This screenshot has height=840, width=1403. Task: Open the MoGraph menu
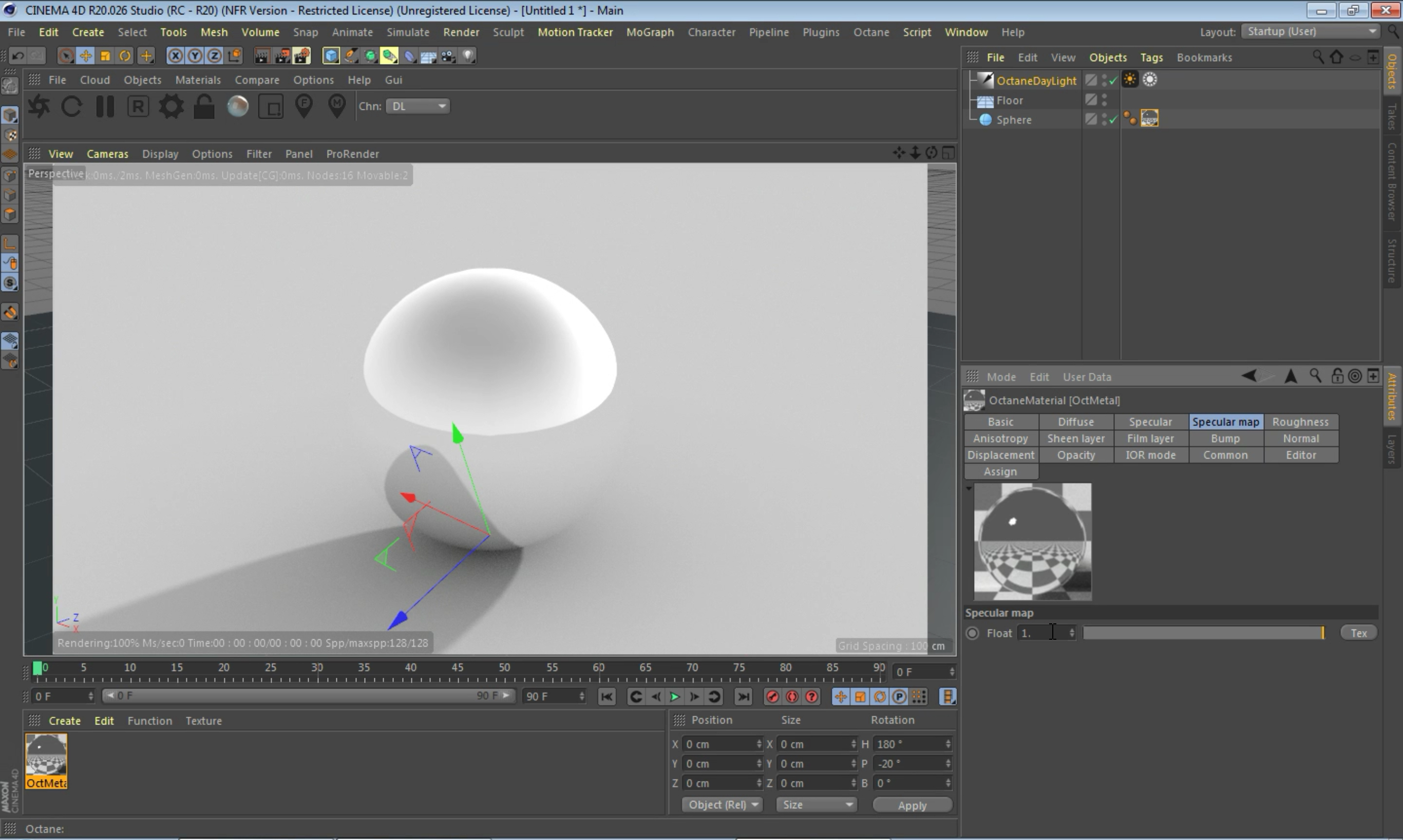coord(650,32)
